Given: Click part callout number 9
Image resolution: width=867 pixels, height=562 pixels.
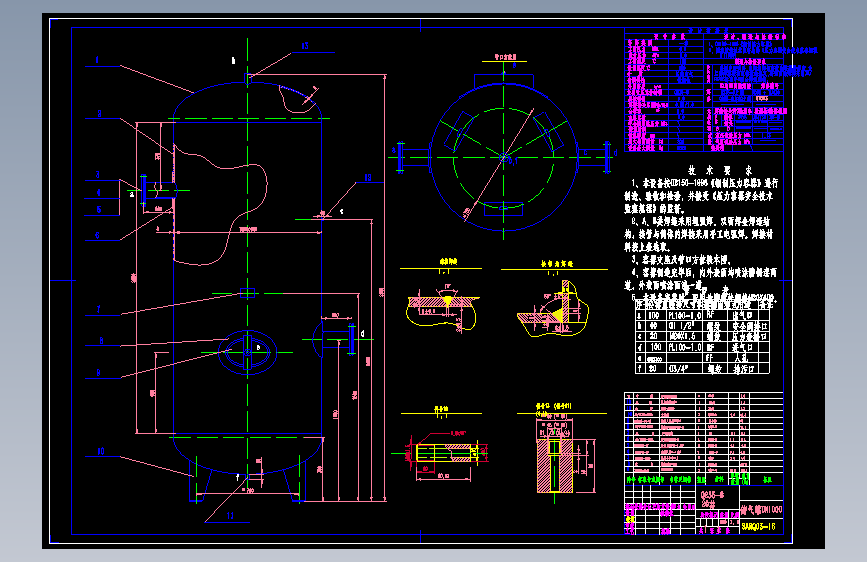Looking at the screenshot, I should click(x=98, y=373).
